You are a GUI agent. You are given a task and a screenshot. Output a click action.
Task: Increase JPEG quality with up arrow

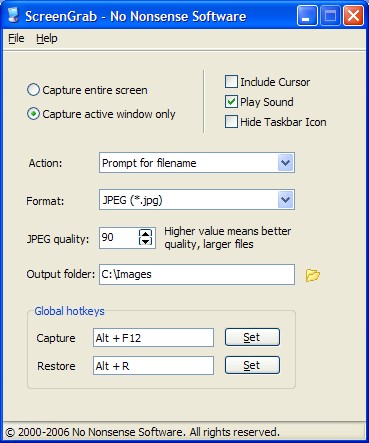[x=145, y=233]
